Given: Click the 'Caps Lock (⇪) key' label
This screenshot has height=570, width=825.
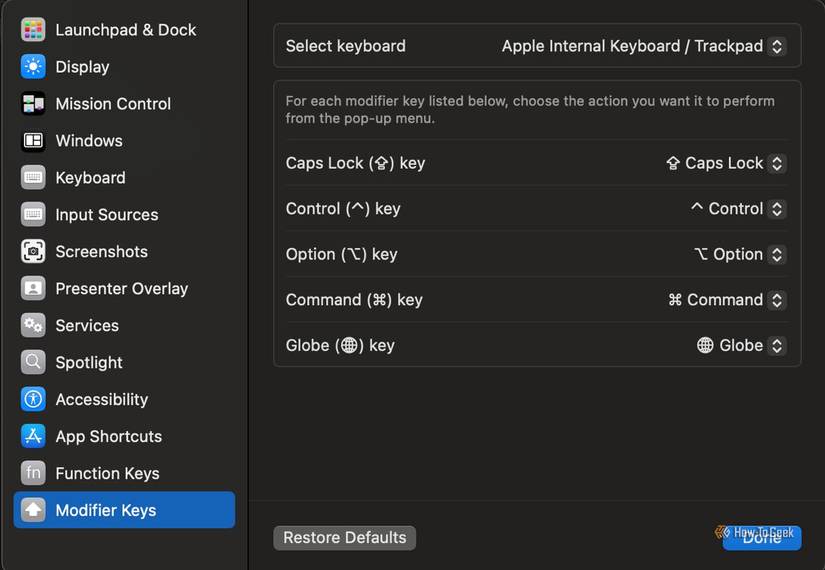Looking at the screenshot, I should click(x=355, y=163).
